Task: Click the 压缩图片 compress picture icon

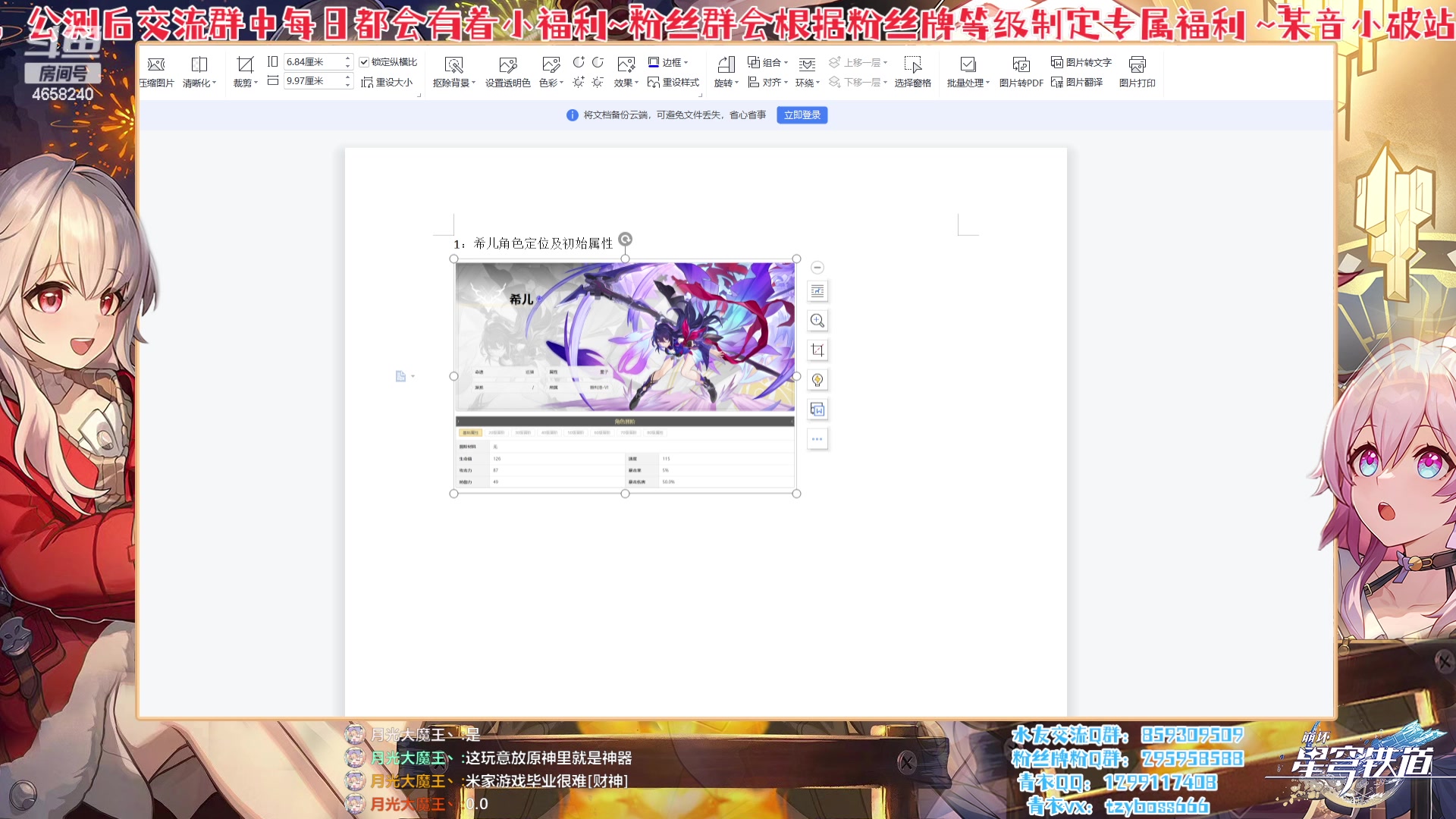Action: pos(156,65)
